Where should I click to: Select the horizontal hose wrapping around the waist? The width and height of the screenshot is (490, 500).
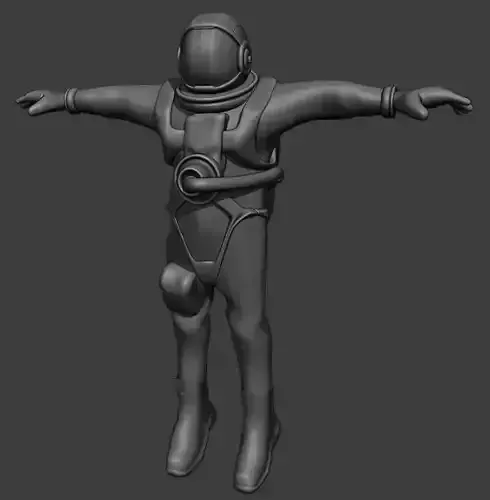233,180
